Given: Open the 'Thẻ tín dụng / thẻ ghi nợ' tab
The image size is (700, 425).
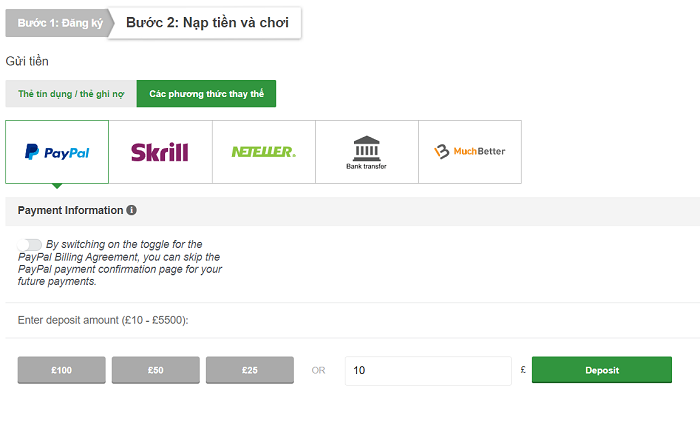Looking at the screenshot, I should [70, 94].
